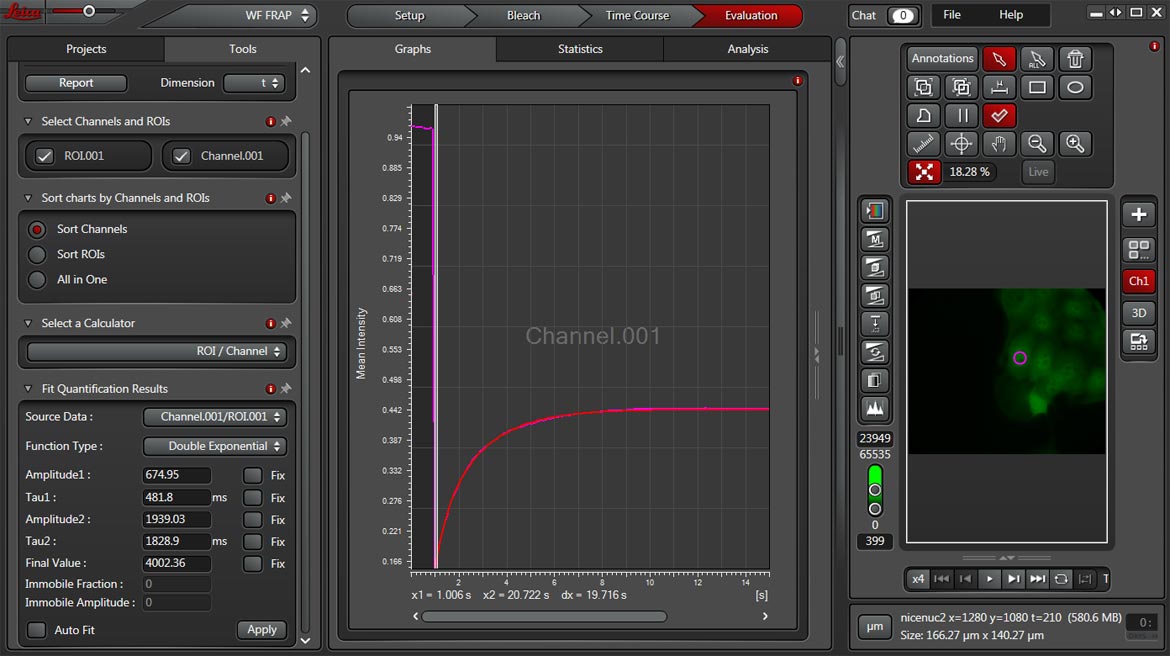Screen dimensions: 1170x656
Task: Select the ellipse ROI drawing tool
Action: click(1075, 87)
